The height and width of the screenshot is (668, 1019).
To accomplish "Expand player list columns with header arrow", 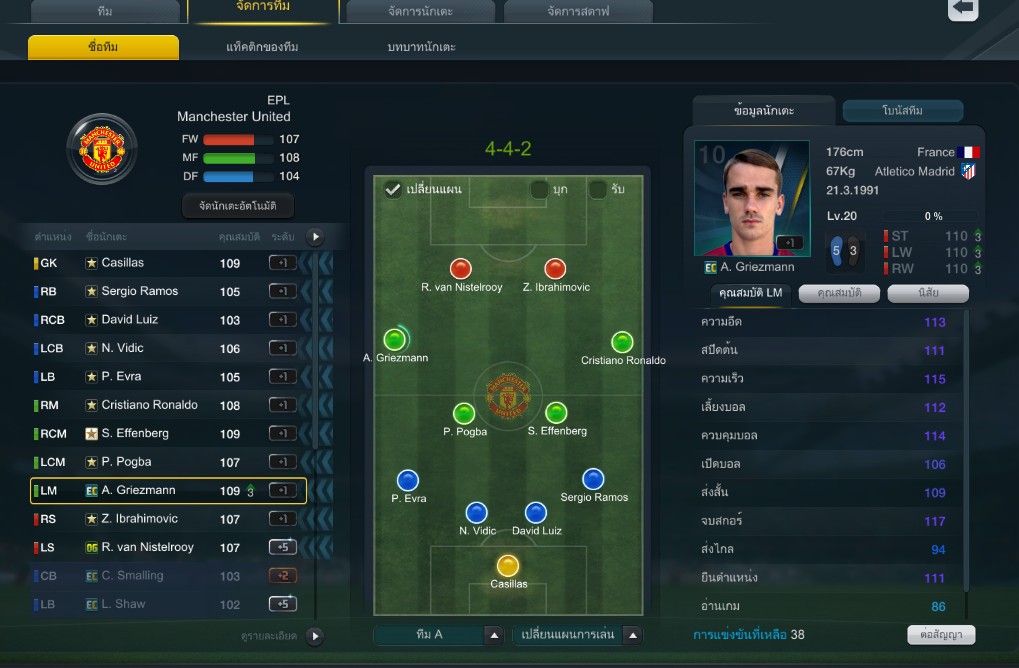I will point(315,237).
